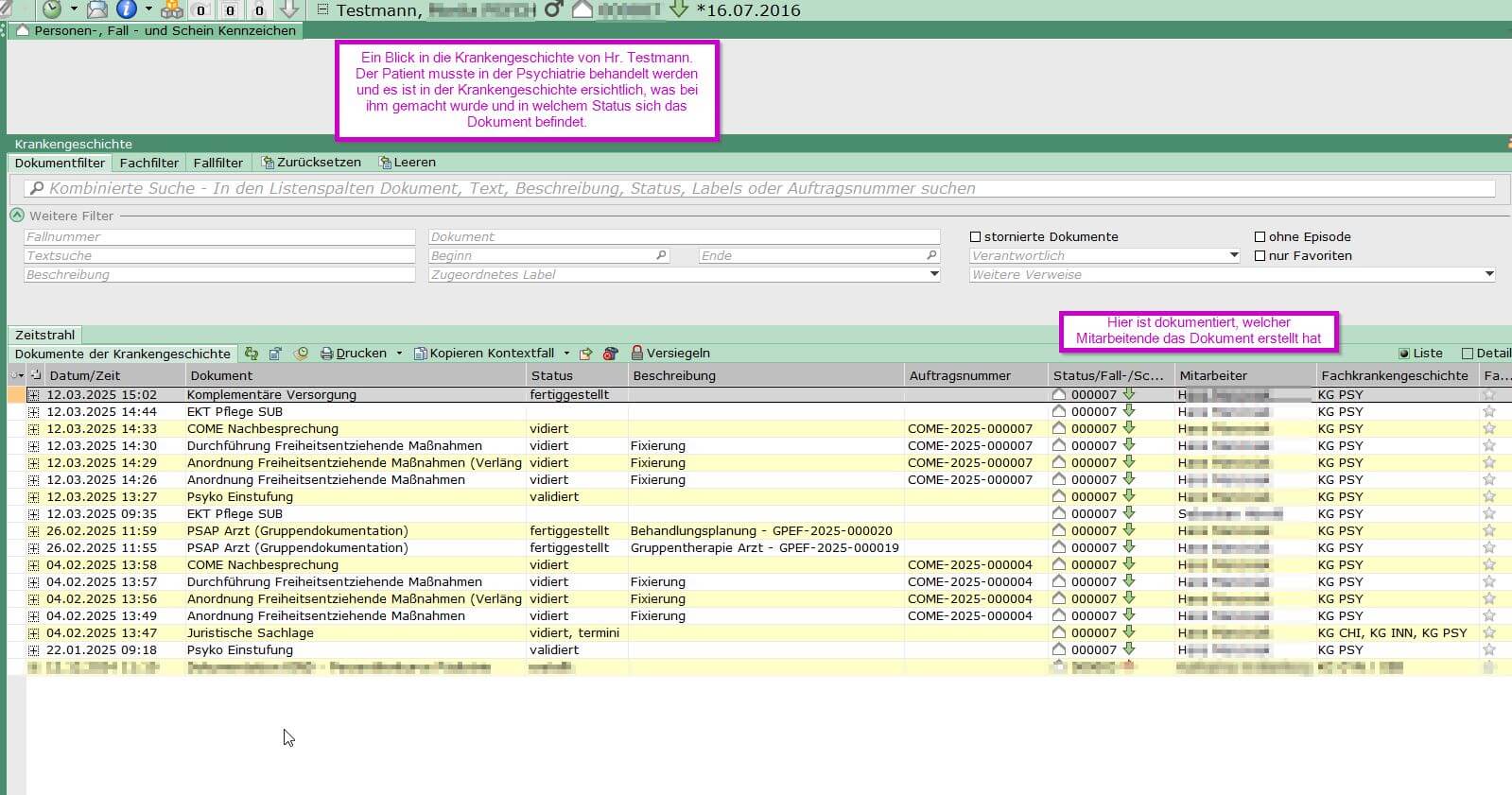
Task: Click the red-blue icon before Versiegeln
Action: pos(611,354)
